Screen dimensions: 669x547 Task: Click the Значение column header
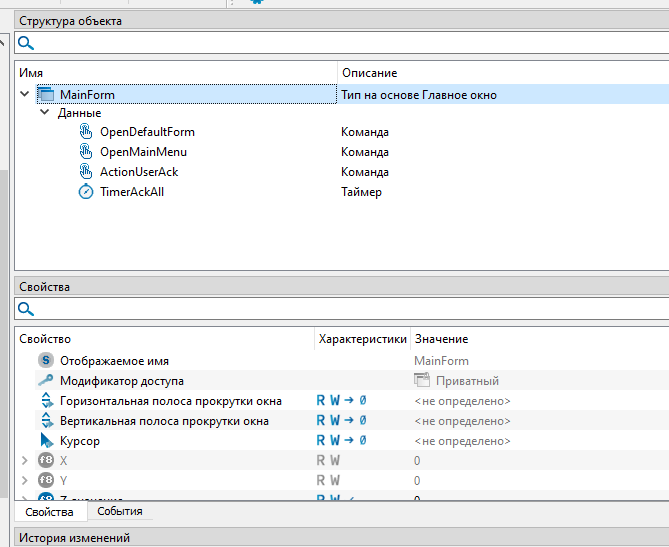coord(441,339)
